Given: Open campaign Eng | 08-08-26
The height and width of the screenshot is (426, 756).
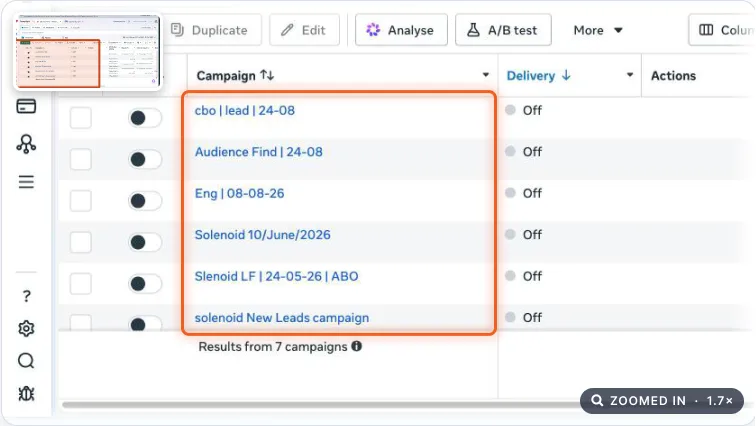Looking at the screenshot, I should 239,193.
